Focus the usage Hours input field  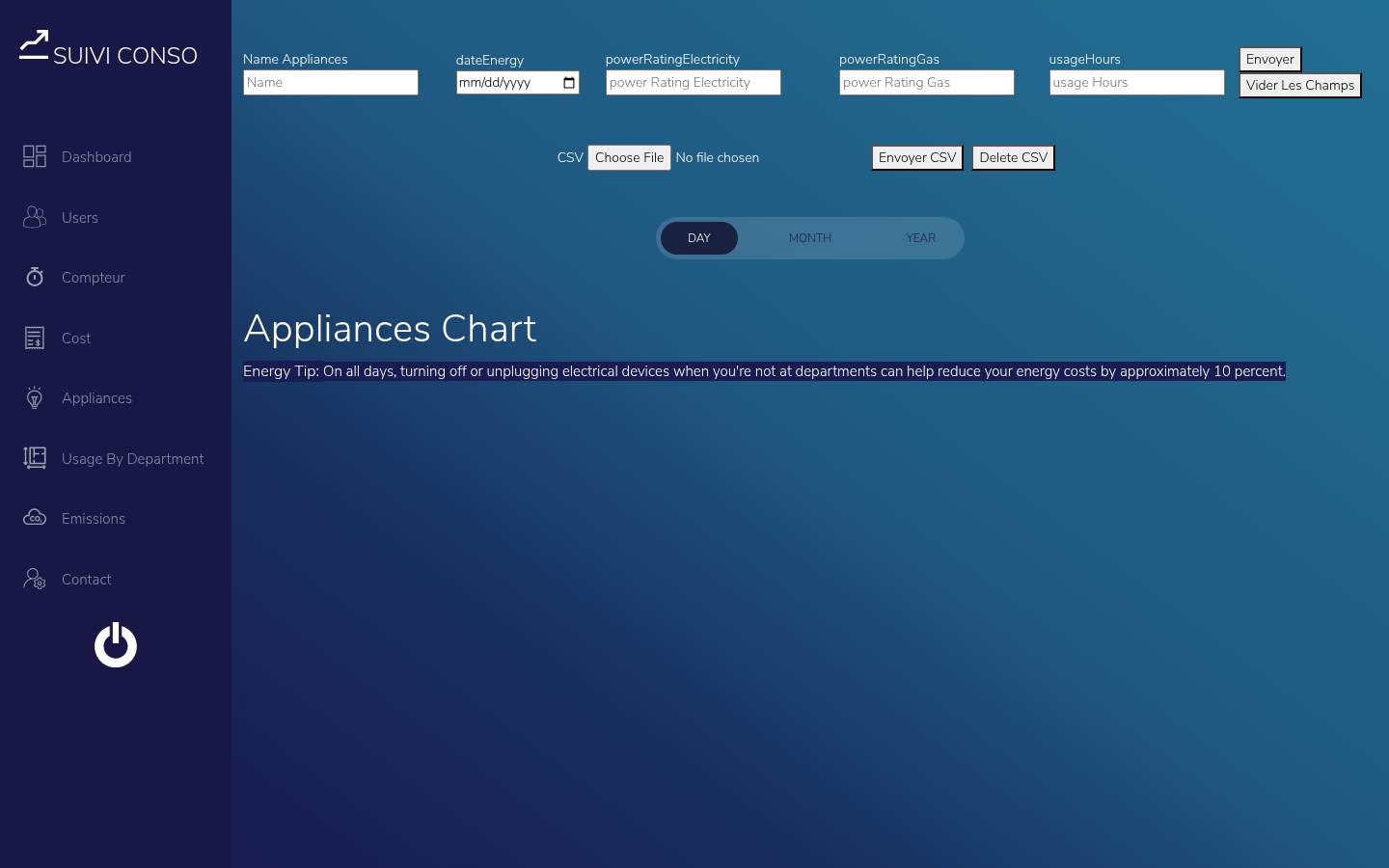coord(1137,83)
